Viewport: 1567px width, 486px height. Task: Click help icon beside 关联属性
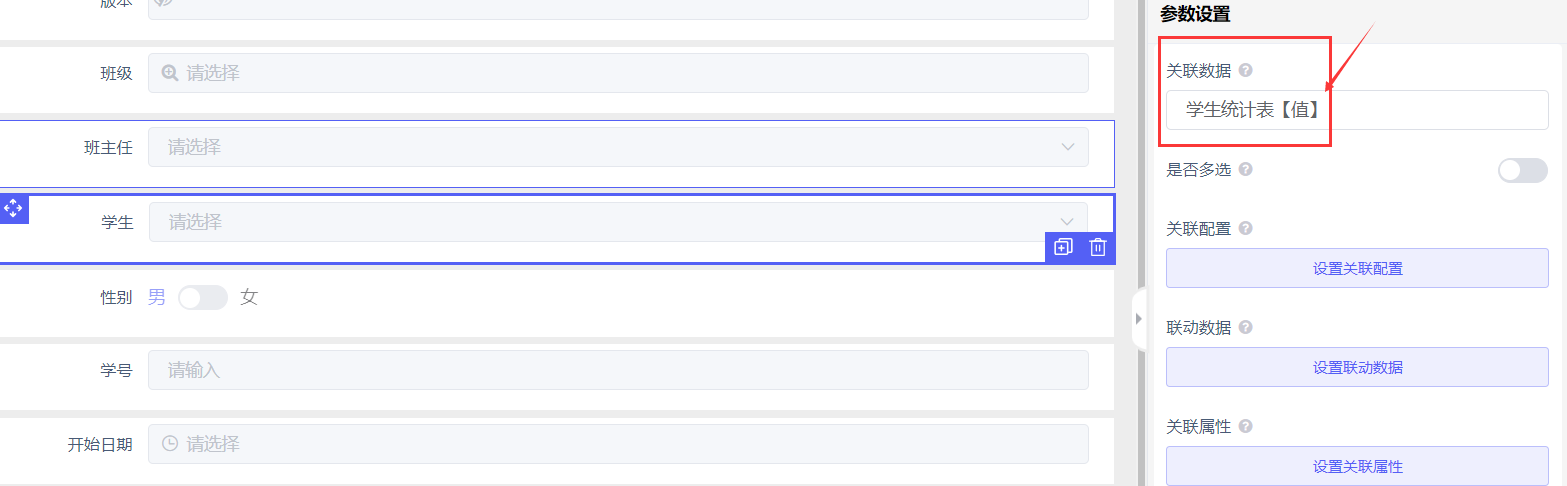pyautogui.click(x=1245, y=426)
